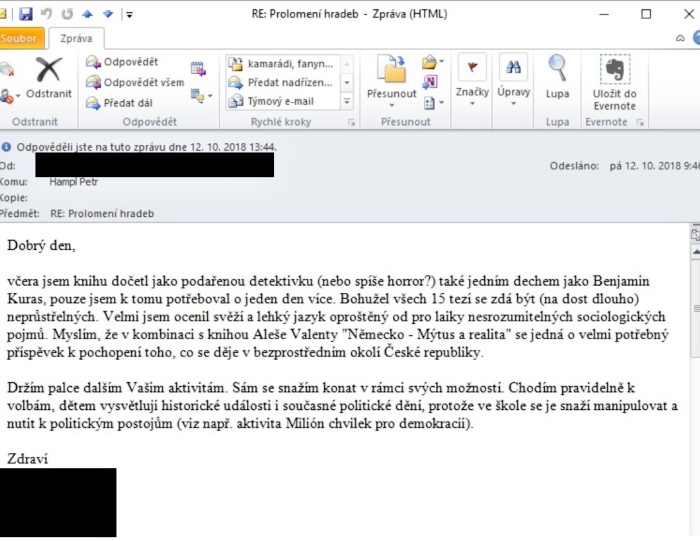Viewport: 700px width, 541px height.
Task: Click the replied-on info bar notice
Action: coord(146,146)
